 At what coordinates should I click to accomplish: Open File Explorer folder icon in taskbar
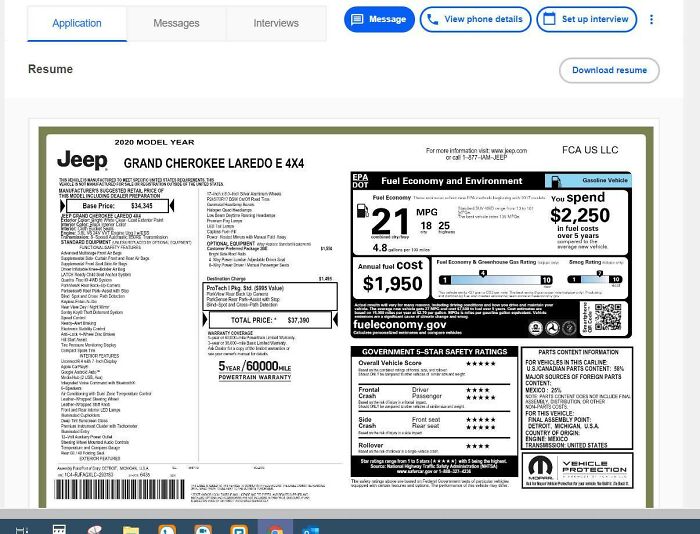pos(130,529)
